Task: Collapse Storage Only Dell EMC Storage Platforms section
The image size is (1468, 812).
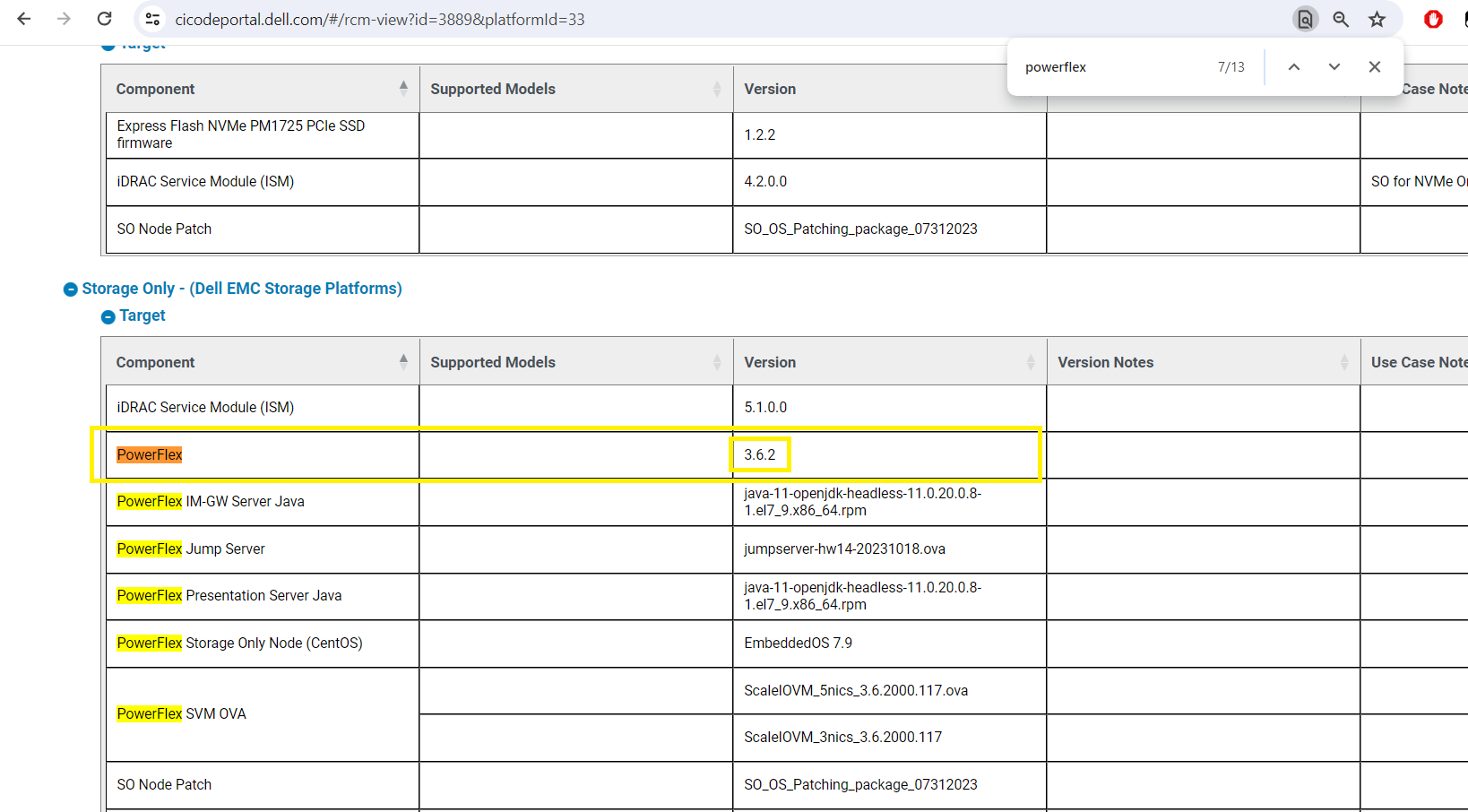Action: click(71, 289)
